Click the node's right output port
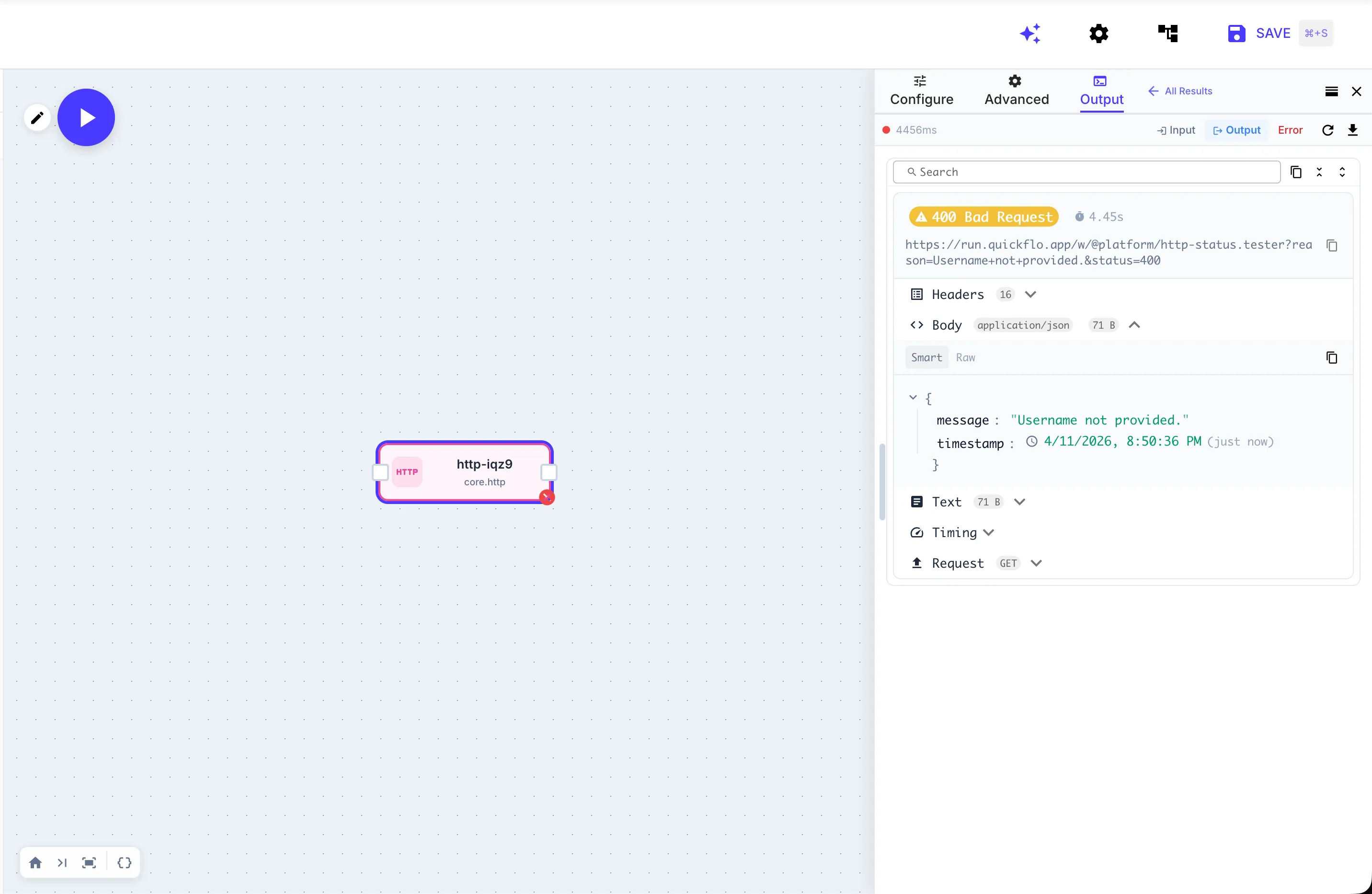 [549, 472]
